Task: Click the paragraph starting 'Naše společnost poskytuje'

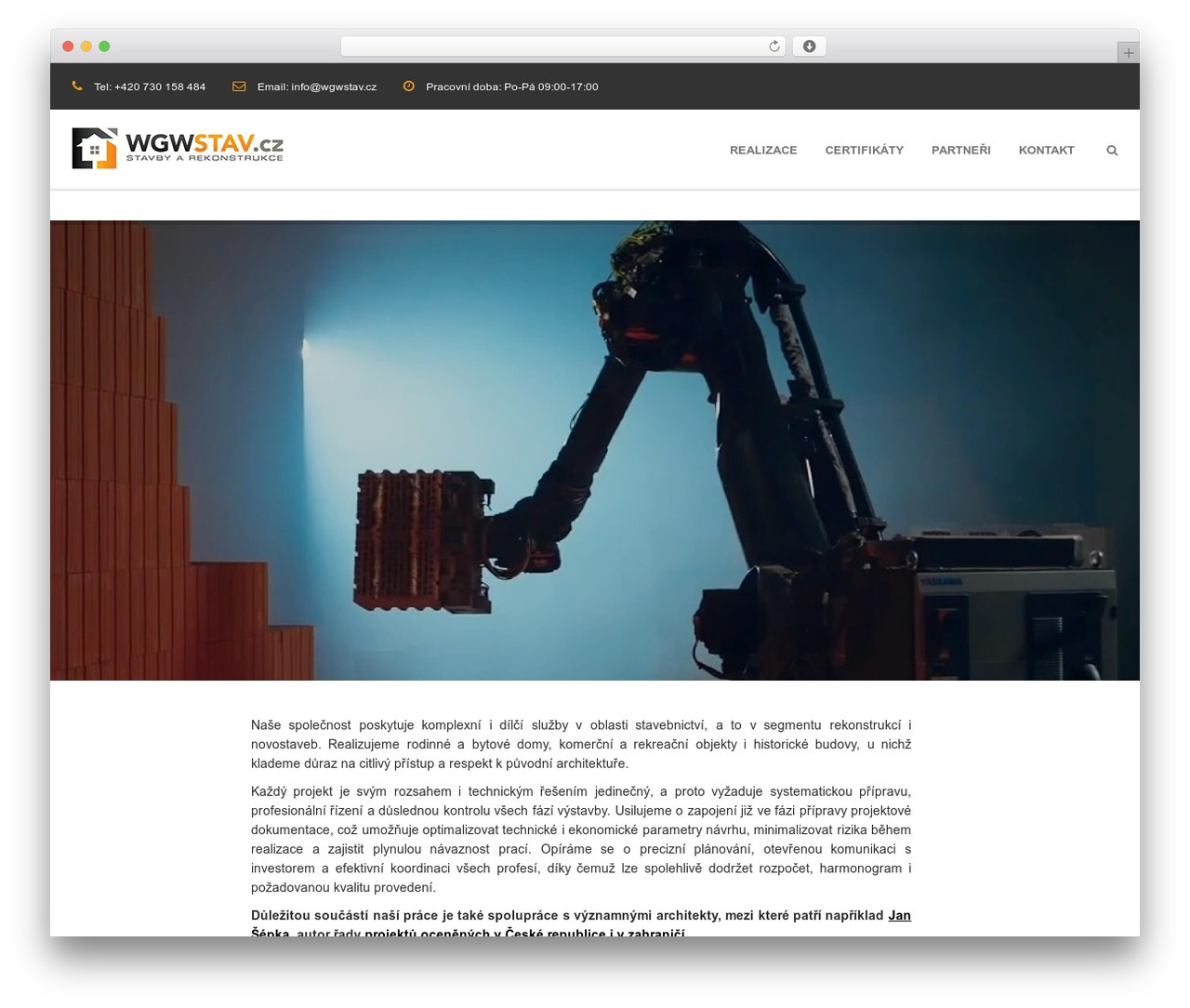Action: 581,745
